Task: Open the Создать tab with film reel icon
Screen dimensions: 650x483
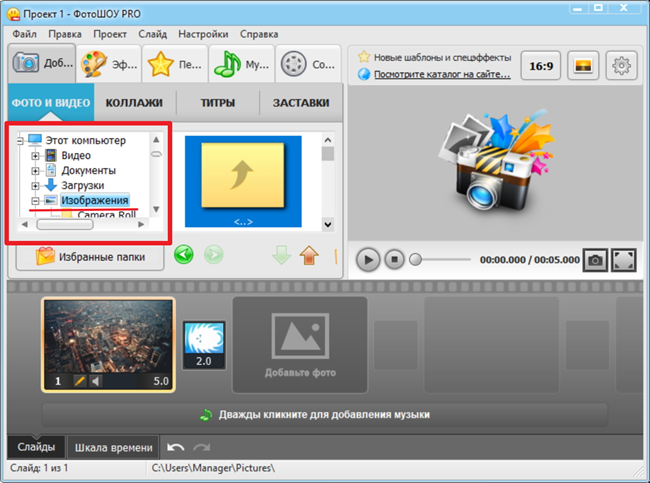Action: (x=308, y=64)
